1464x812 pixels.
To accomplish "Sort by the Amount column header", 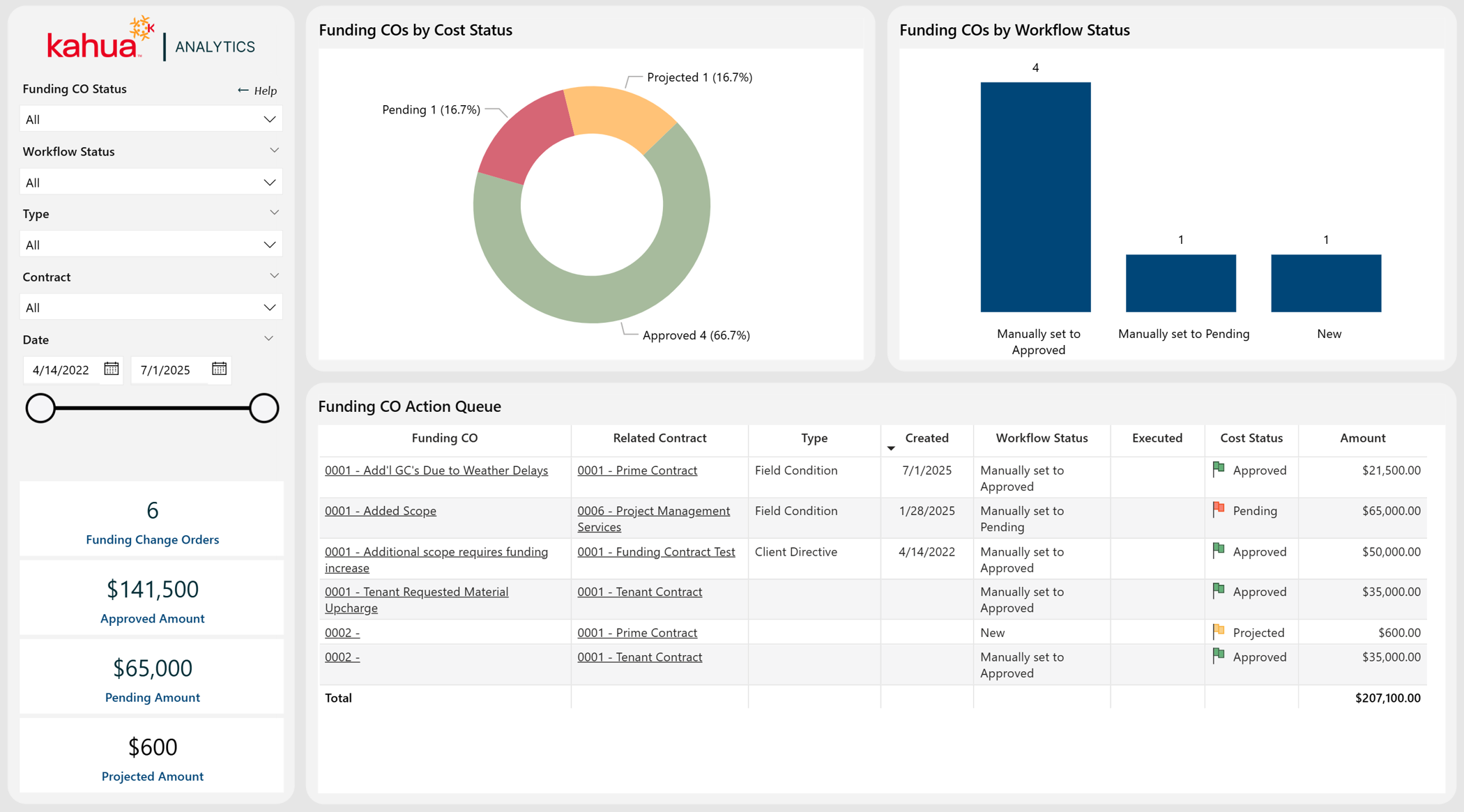I will [x=1362, y=438].
